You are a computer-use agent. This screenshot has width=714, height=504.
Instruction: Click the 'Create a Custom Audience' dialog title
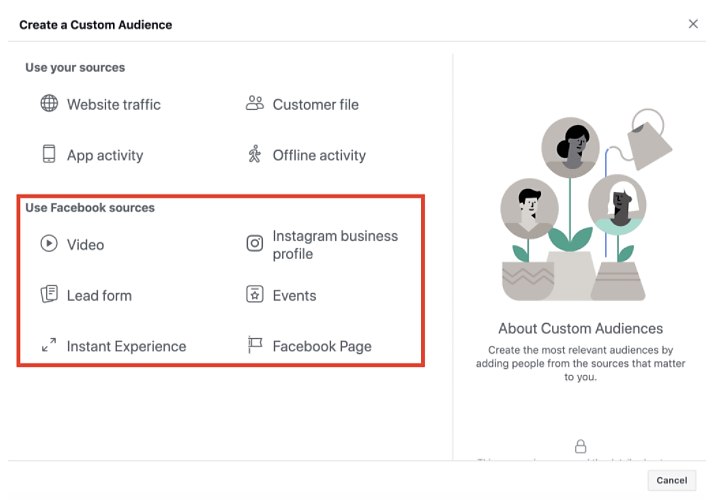pyautogui.click(x=96, y=25)
